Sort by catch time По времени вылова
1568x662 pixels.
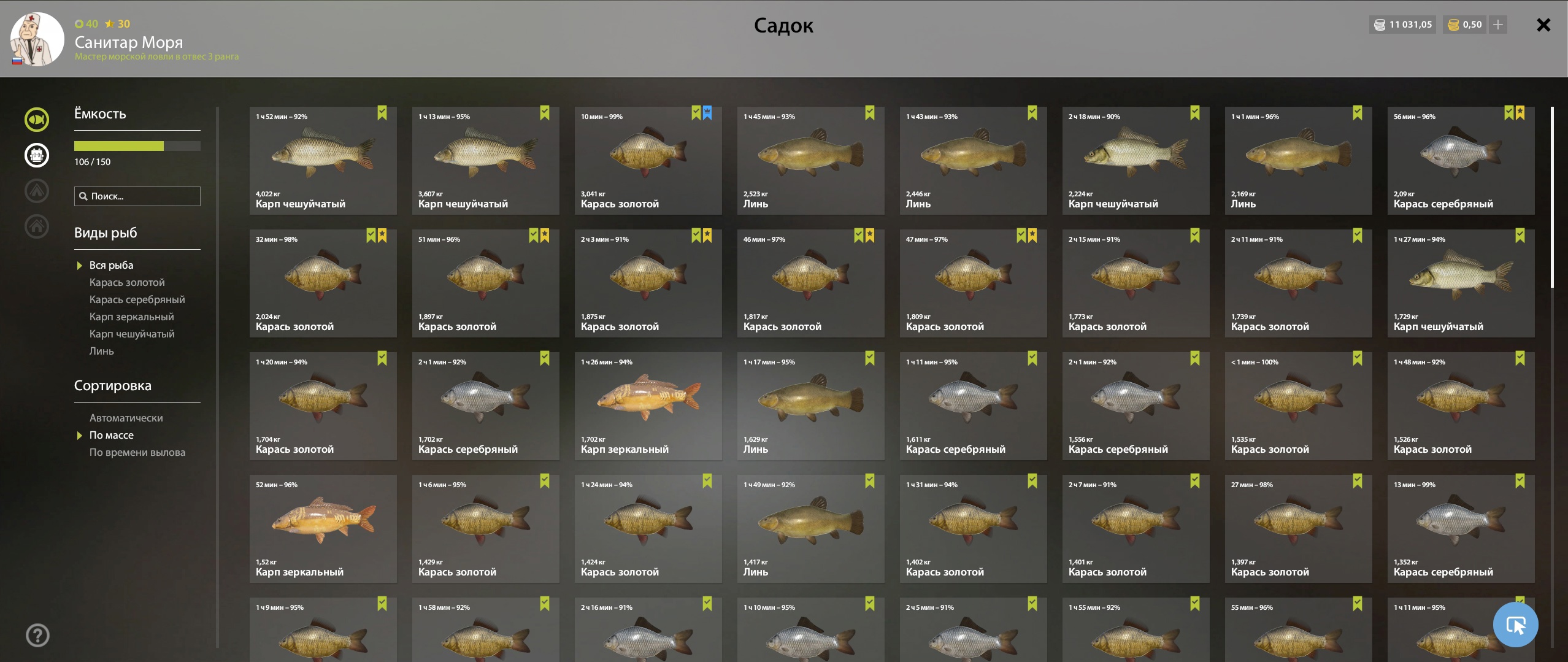pyautogui.click(x=137, y=452)
